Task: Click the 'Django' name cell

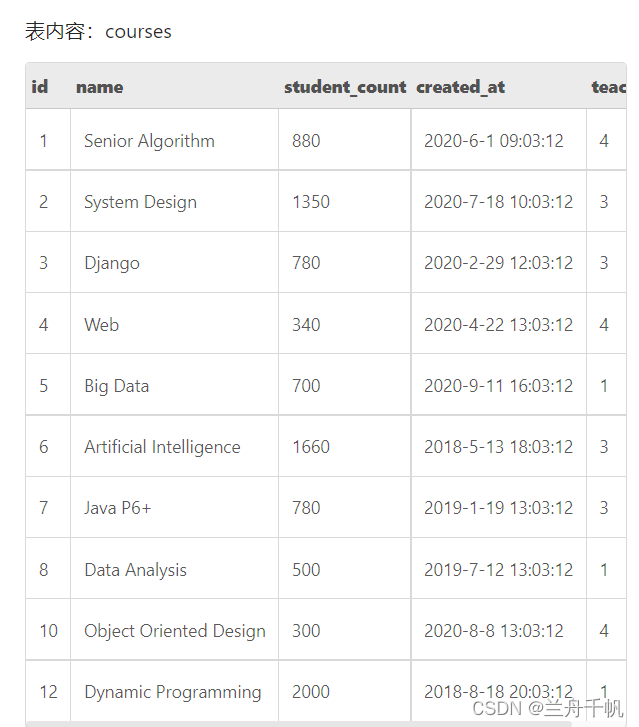Action: point(112,263)
